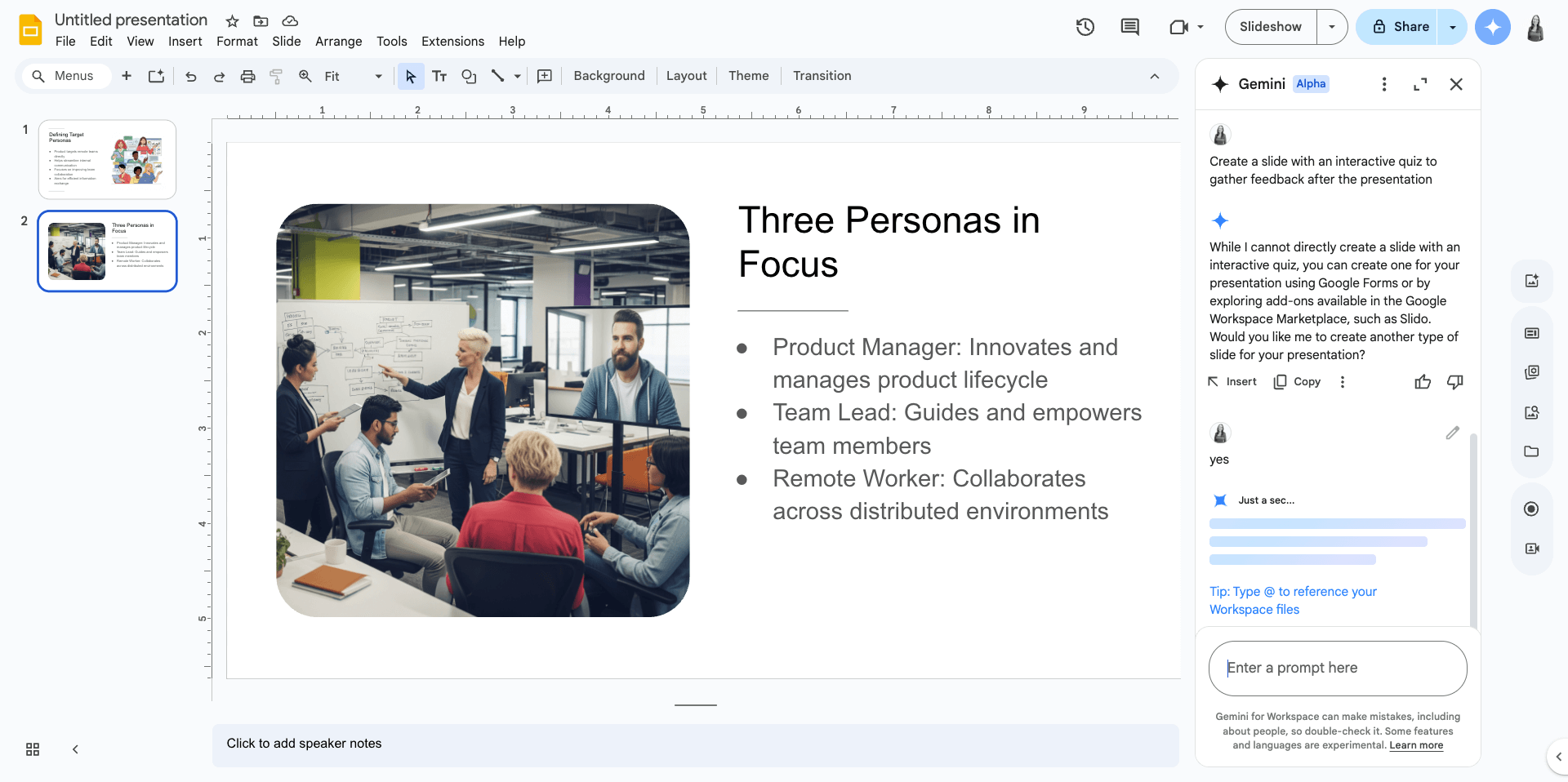Image resolution: width=1568 pixels, height=782 pixels.
Task: Click the Share button
Action: [1400, 27]
